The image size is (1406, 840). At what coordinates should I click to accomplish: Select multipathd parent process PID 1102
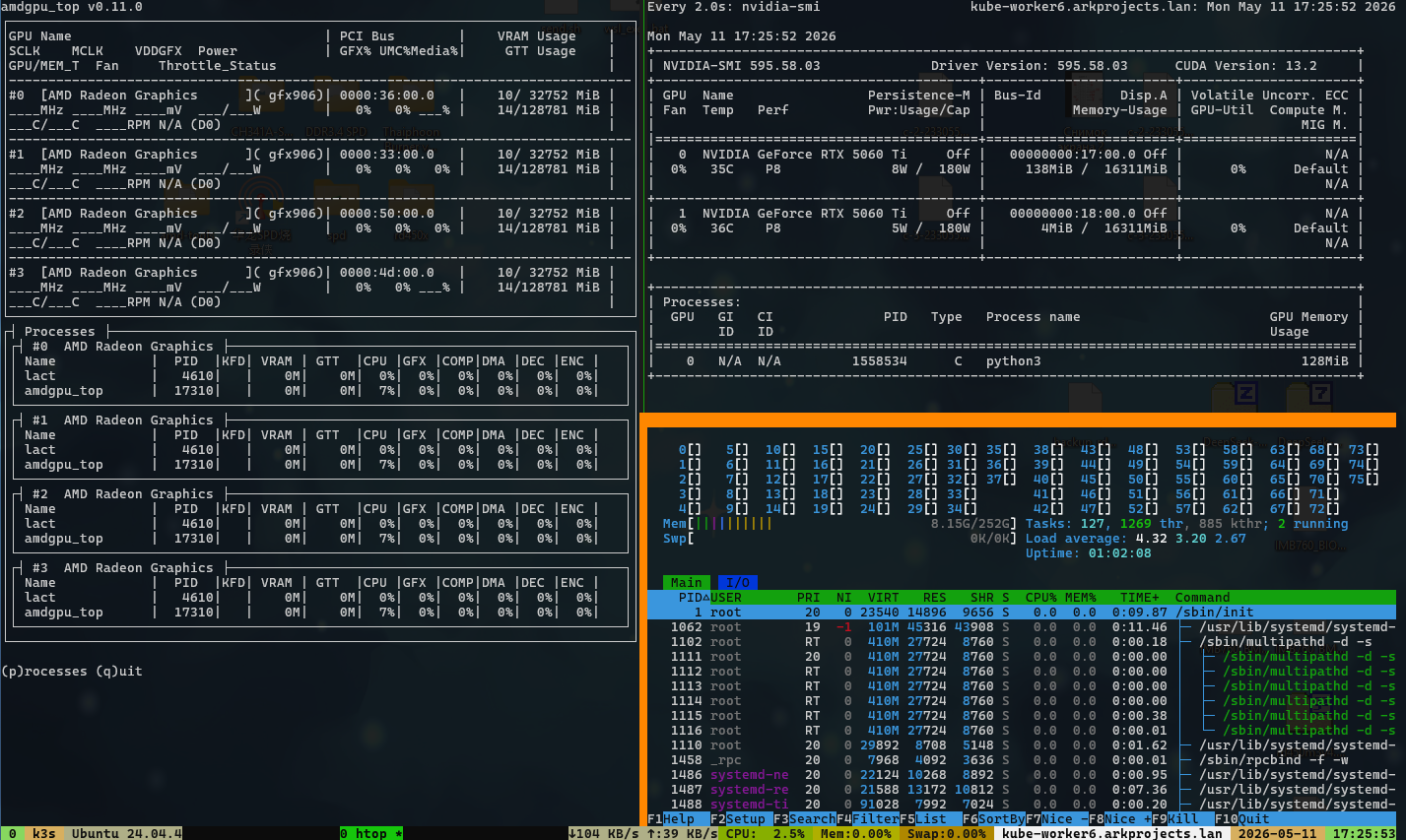pyautogui.click(x=1022, y=642)
